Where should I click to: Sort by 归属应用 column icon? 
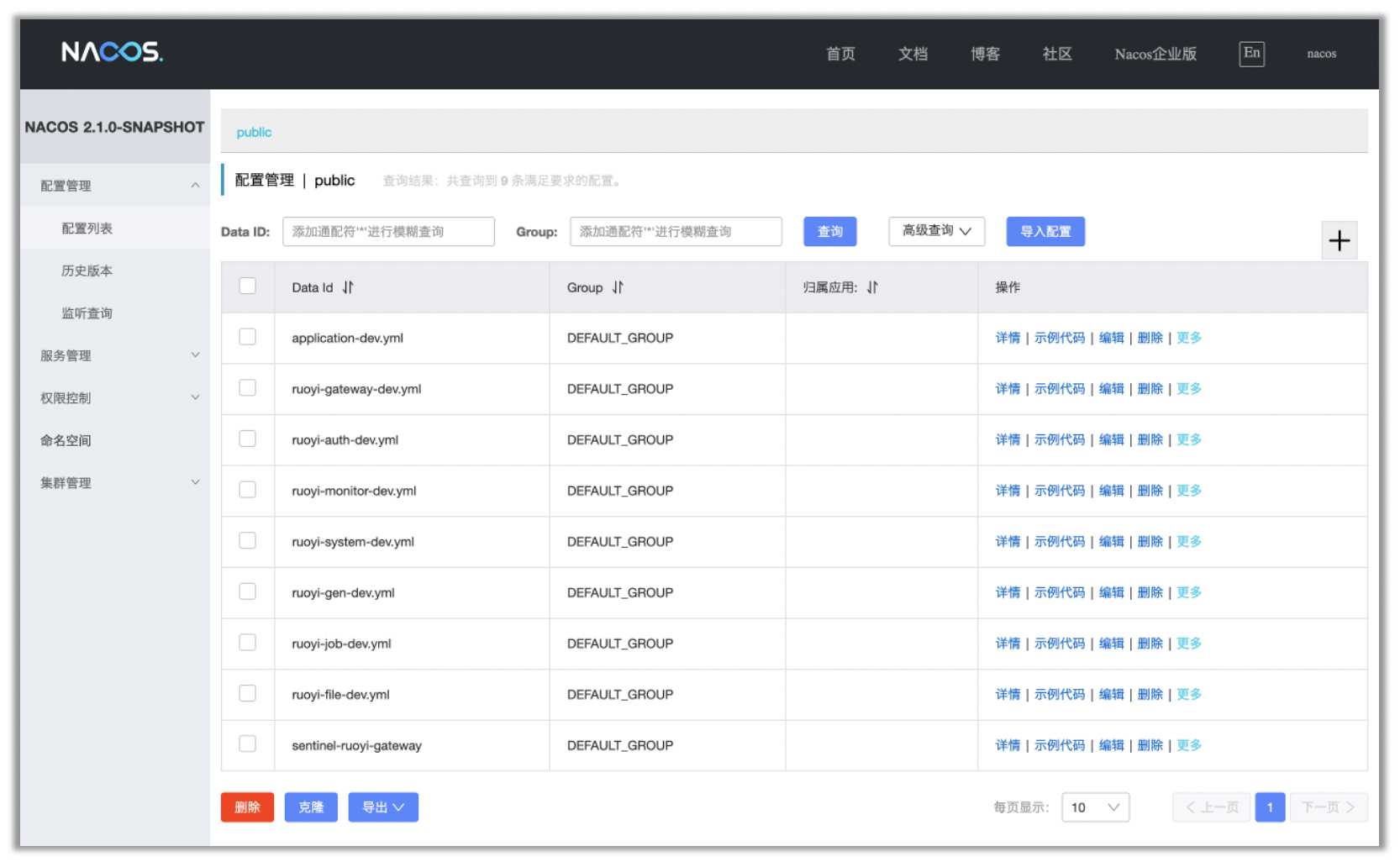click(872, 287)
